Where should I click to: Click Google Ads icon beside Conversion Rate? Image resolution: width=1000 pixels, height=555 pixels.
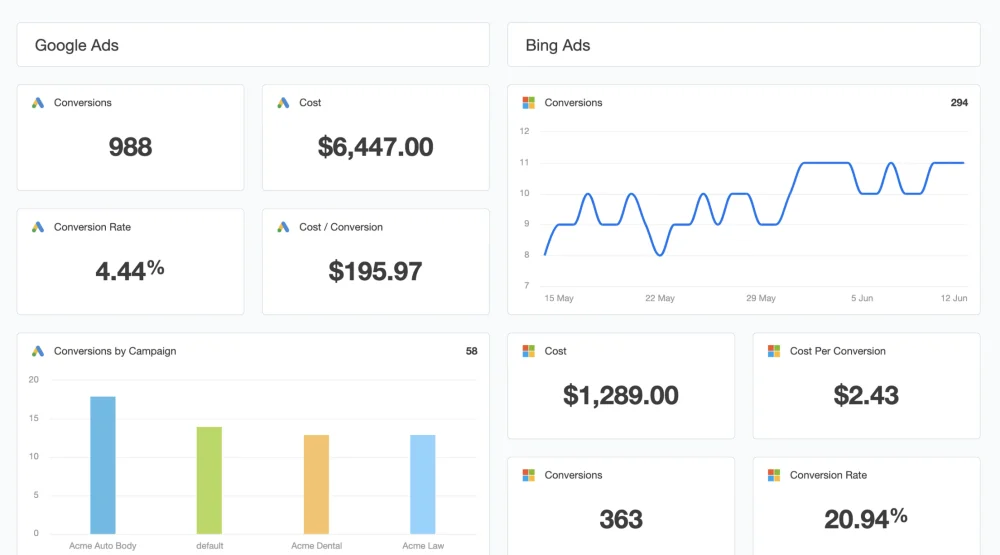tap(38, 227)
